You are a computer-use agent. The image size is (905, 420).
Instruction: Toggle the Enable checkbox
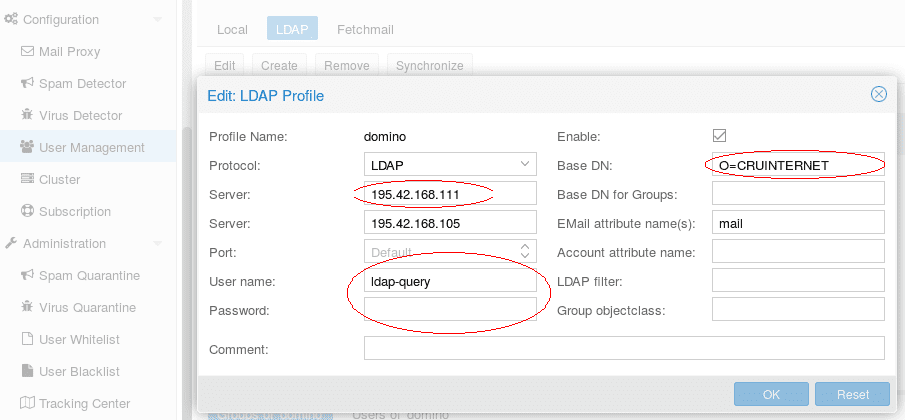pyautogui.click(x=719, y=136)
